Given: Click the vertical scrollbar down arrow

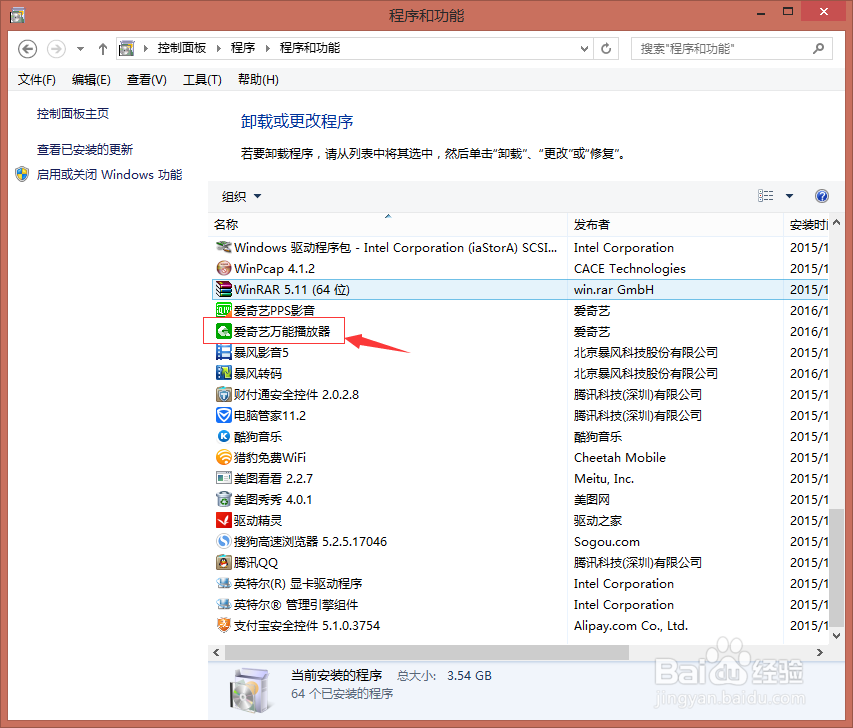Looking at the screenshot, I should click(x=837, y=636).
